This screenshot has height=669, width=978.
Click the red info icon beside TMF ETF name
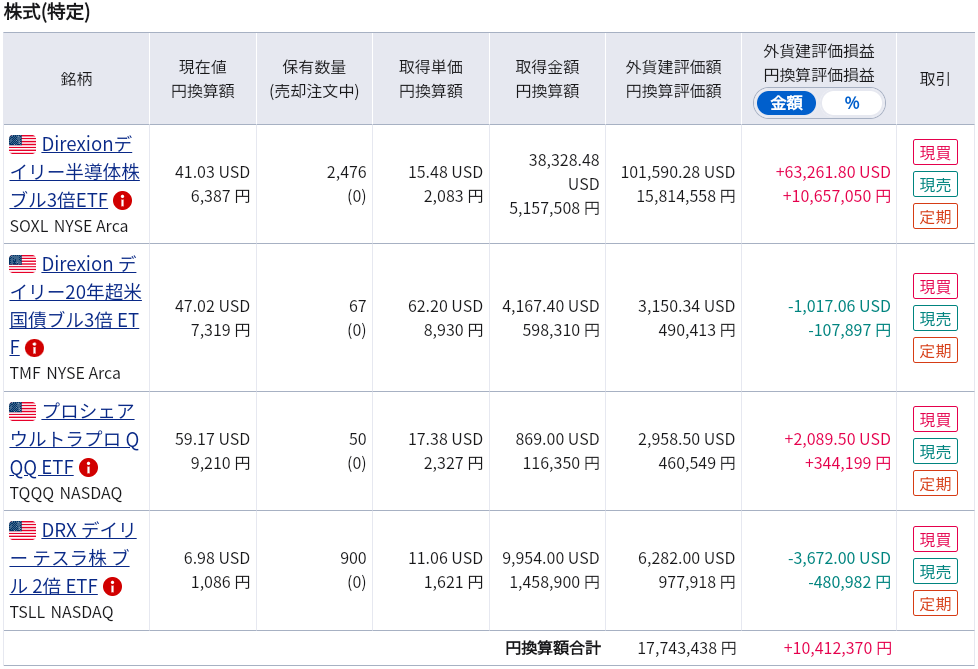(x=34, y=348)
